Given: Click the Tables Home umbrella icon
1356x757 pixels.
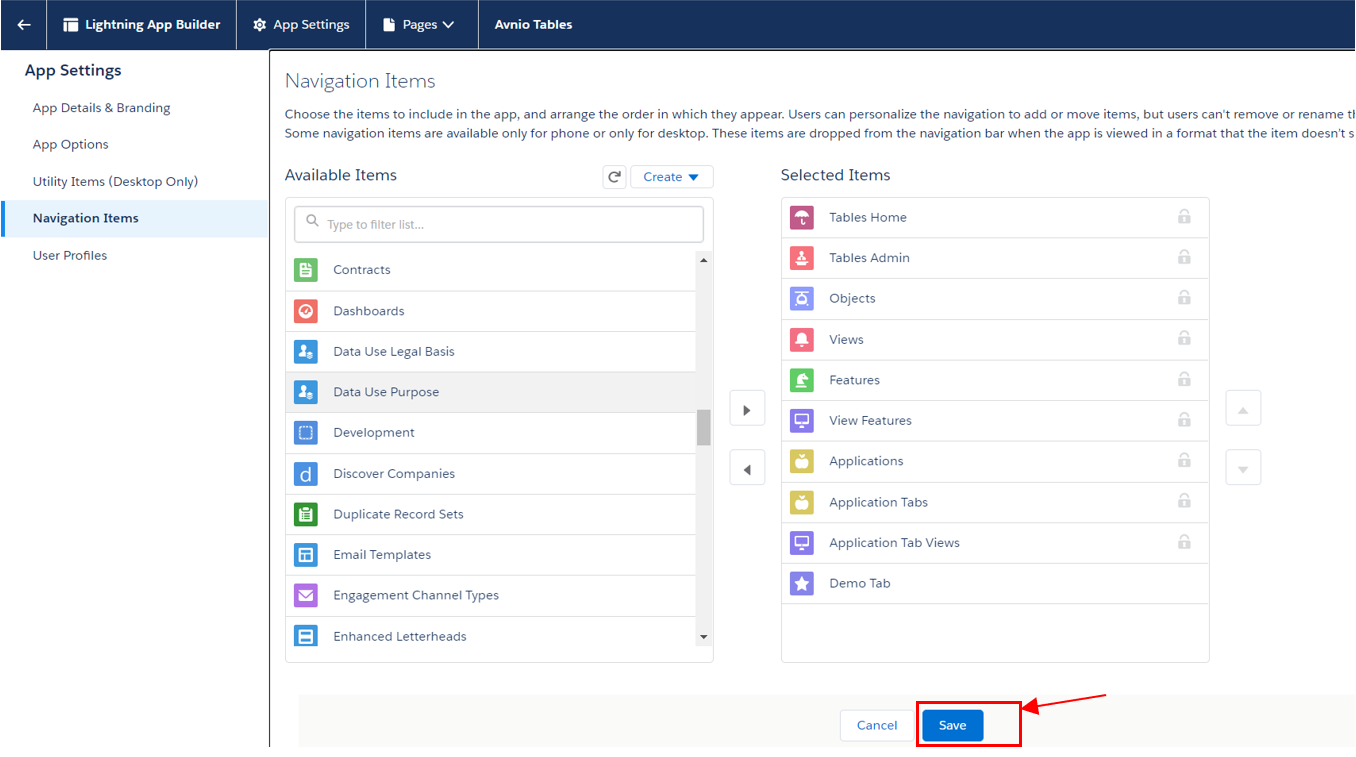Looking at the screenshot, I should [x=801, y=217].
